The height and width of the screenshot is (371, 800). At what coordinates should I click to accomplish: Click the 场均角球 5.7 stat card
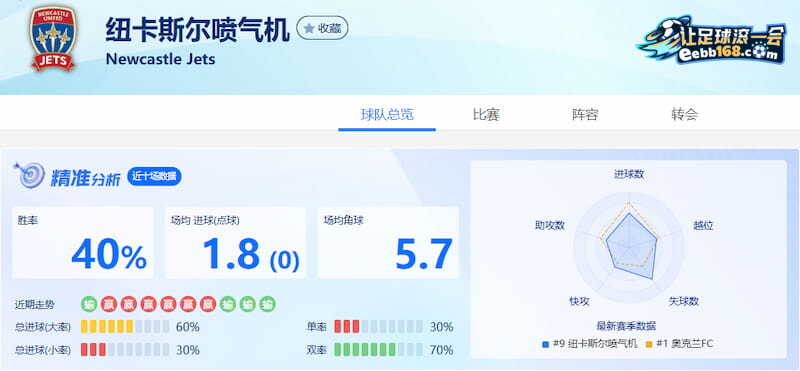pyautogui.click(x=388, y=242)
